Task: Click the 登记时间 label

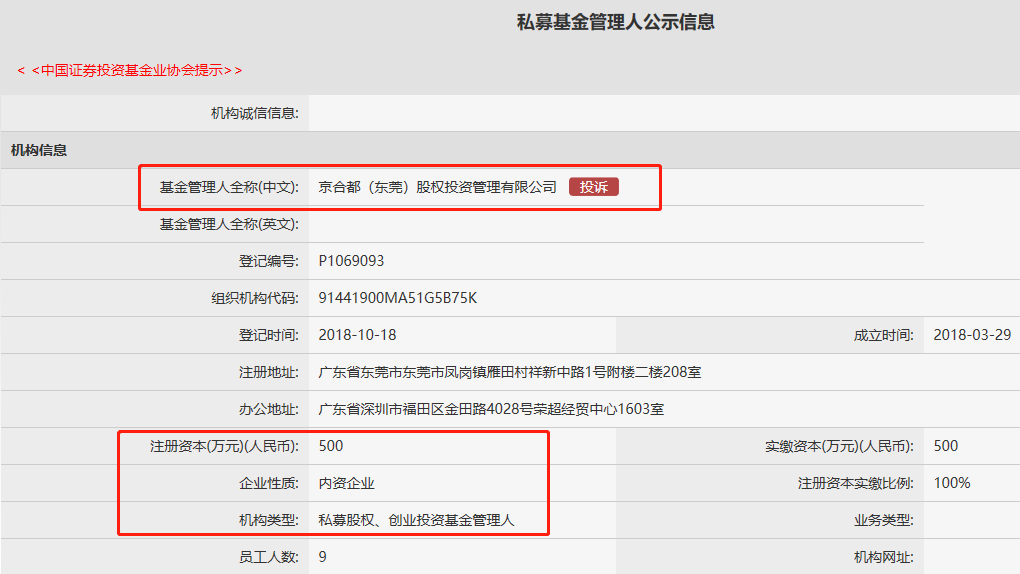Action: pyautogui.click(x=269, y=336)
